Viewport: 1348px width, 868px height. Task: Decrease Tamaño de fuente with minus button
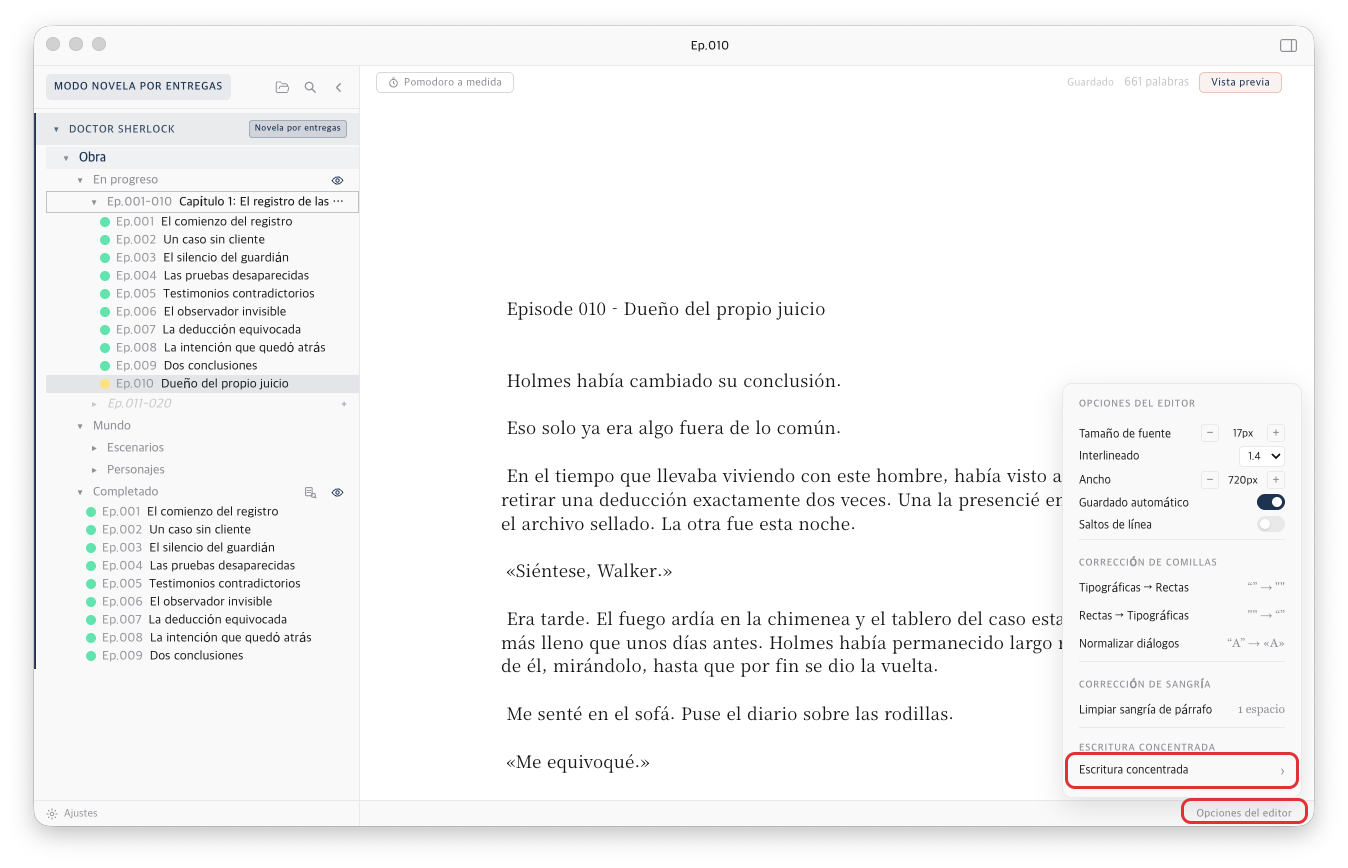[1210, 433]
